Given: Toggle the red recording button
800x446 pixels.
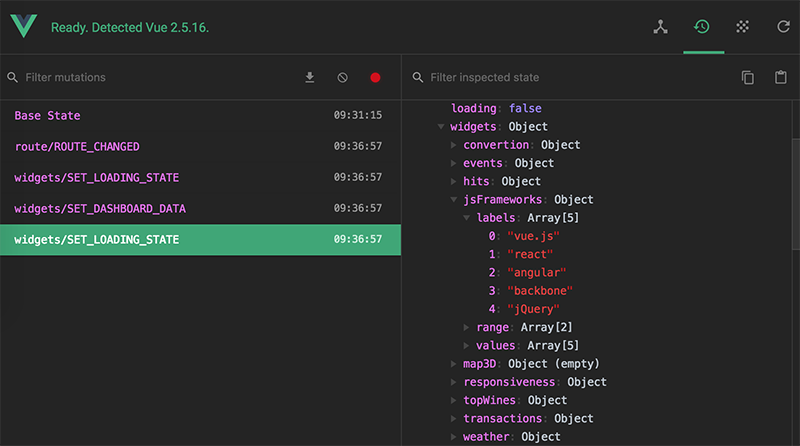Looking at the screenshot, I should pos(375,78).
